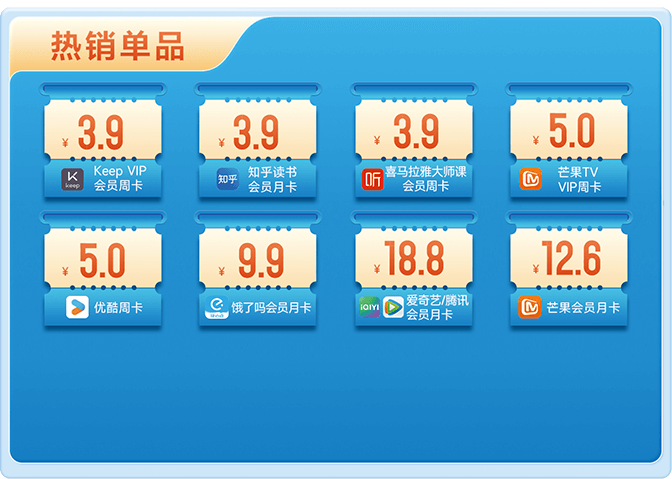Viewport: 672px width, 479px height.
Task: Click the 知乎 blue logo icon
Action: [x=228, y=179]
